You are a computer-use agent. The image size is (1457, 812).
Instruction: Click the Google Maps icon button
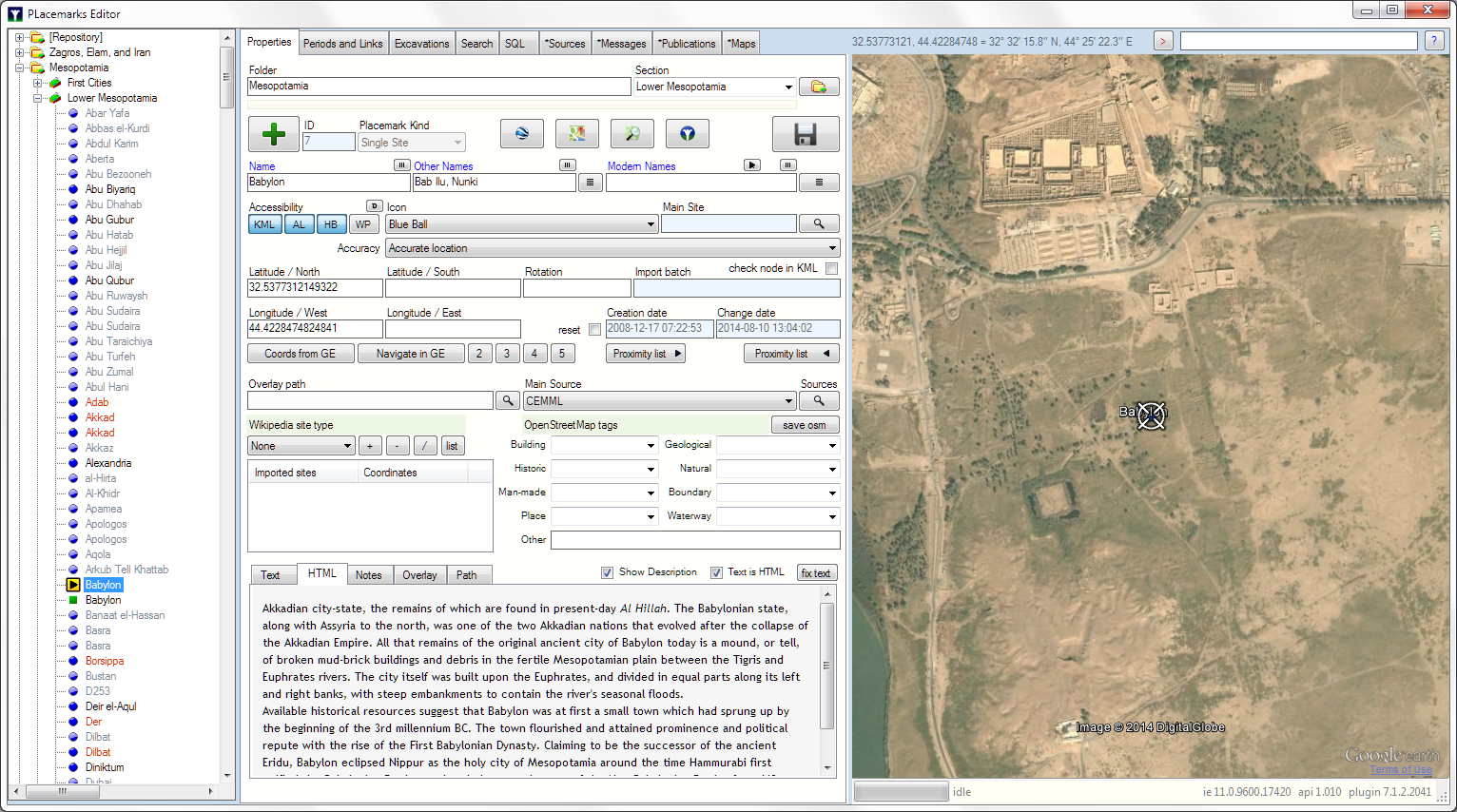[x=576, y=134]
